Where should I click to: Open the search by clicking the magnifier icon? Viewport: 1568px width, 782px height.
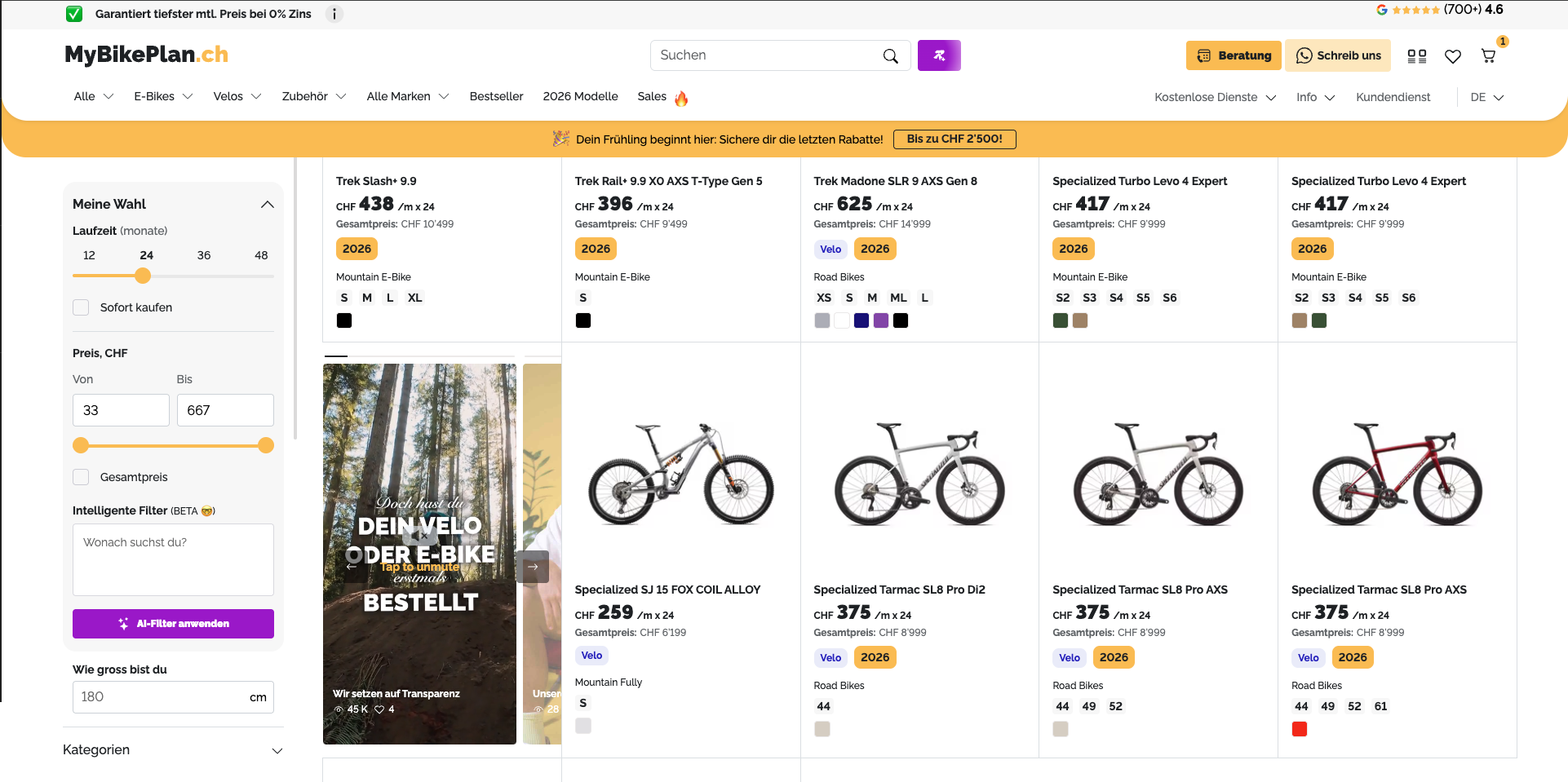[891, 55]
